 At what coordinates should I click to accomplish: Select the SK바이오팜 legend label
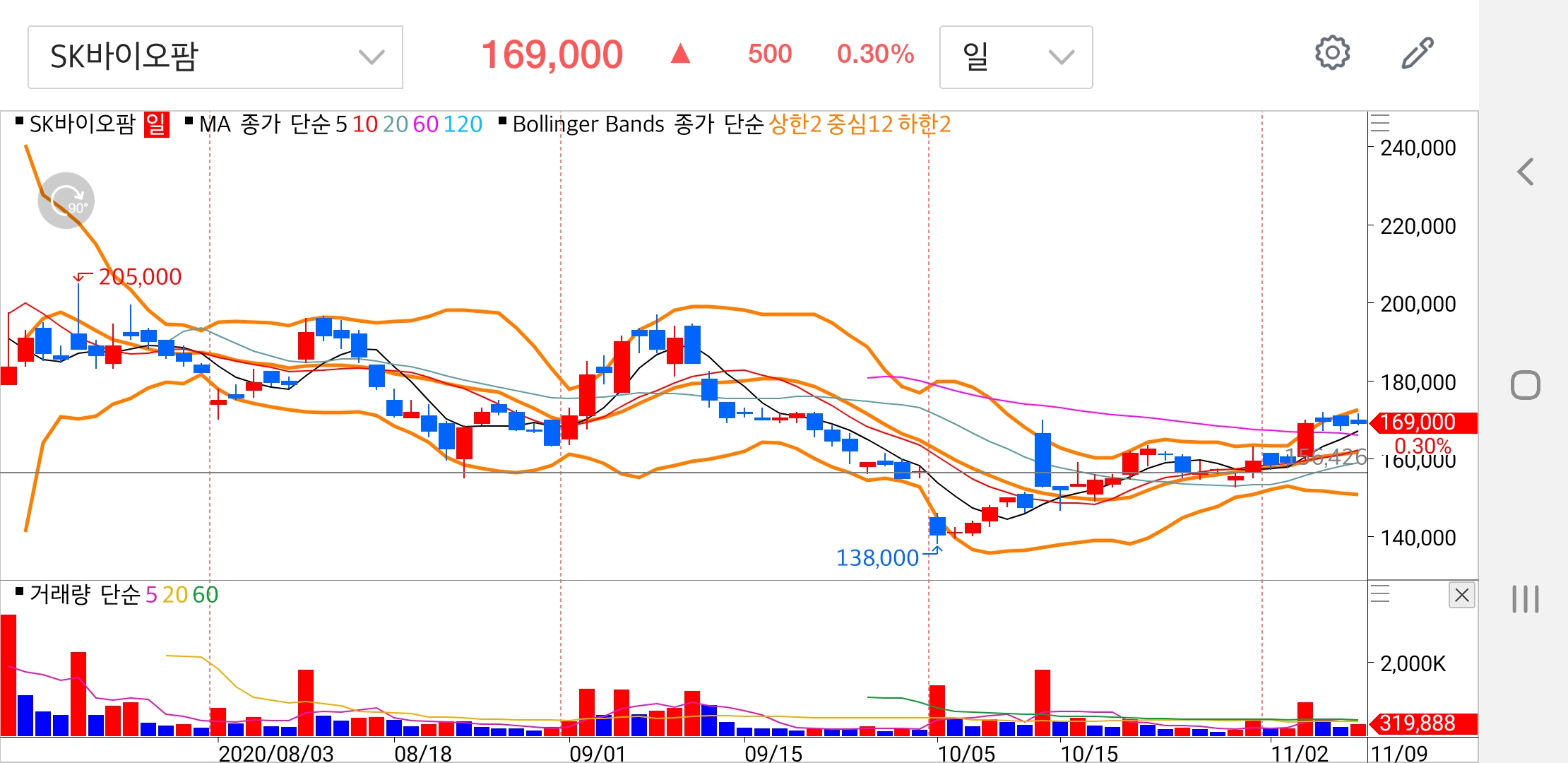click(82, 124)
